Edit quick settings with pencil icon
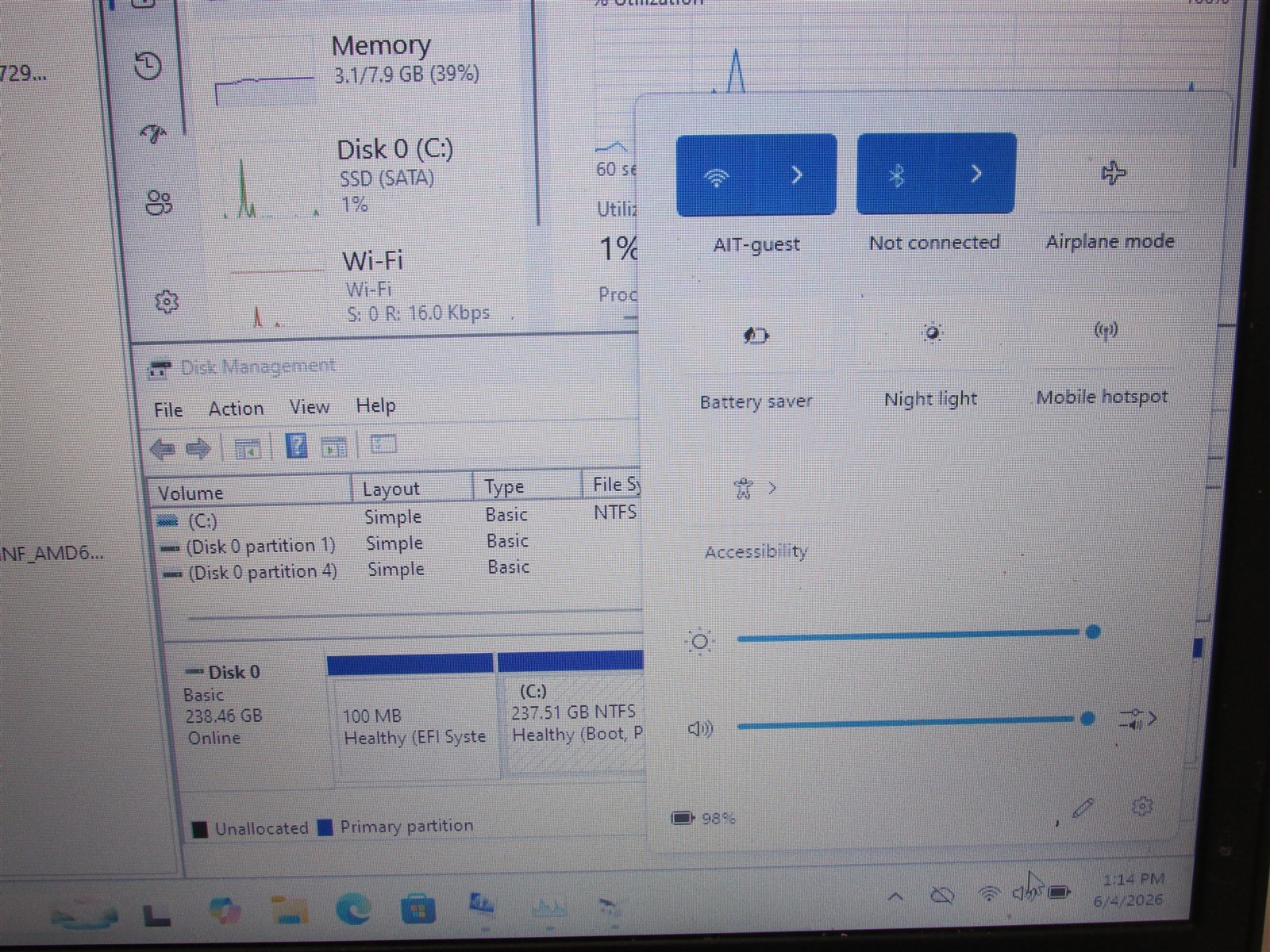 (x=1083, y=808)
